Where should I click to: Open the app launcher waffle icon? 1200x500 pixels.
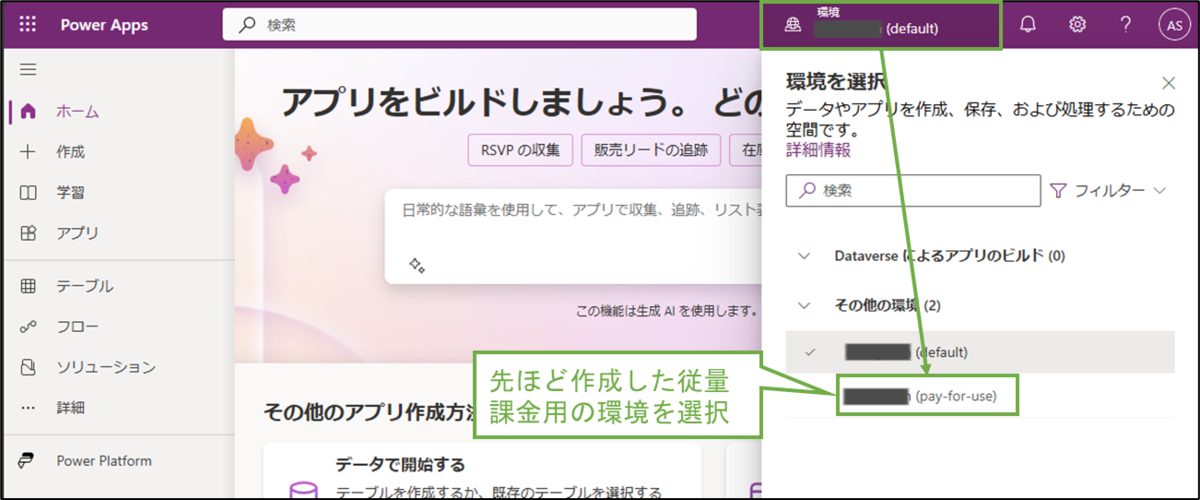[x=27, y=25]
